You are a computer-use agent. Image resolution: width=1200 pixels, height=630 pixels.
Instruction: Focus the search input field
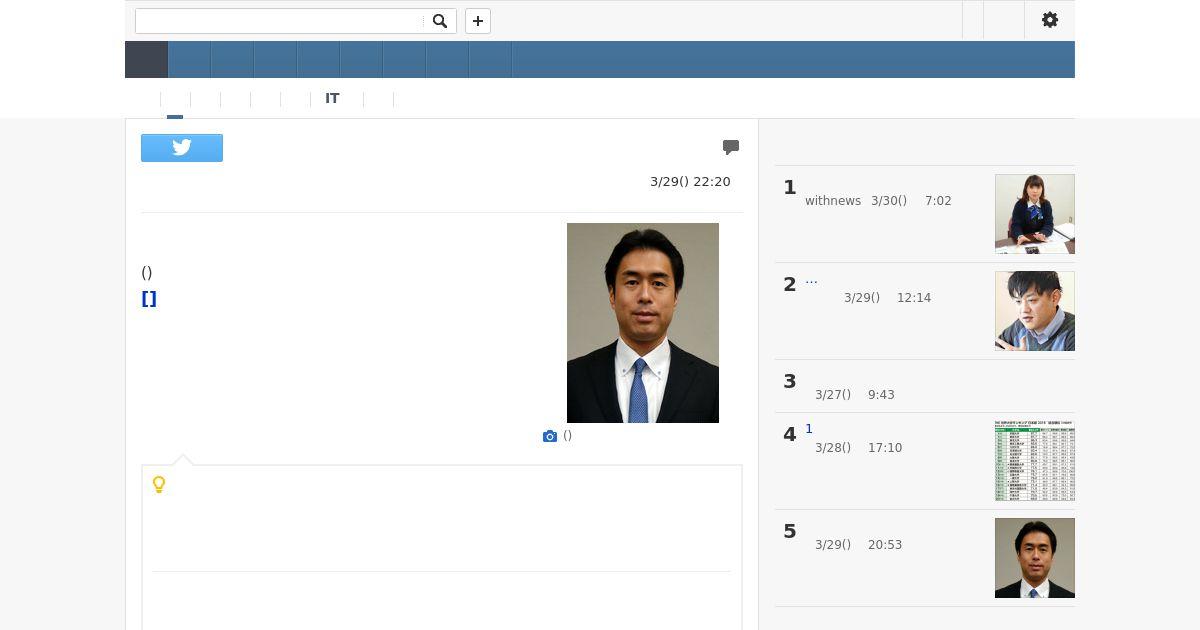(280, 21)
